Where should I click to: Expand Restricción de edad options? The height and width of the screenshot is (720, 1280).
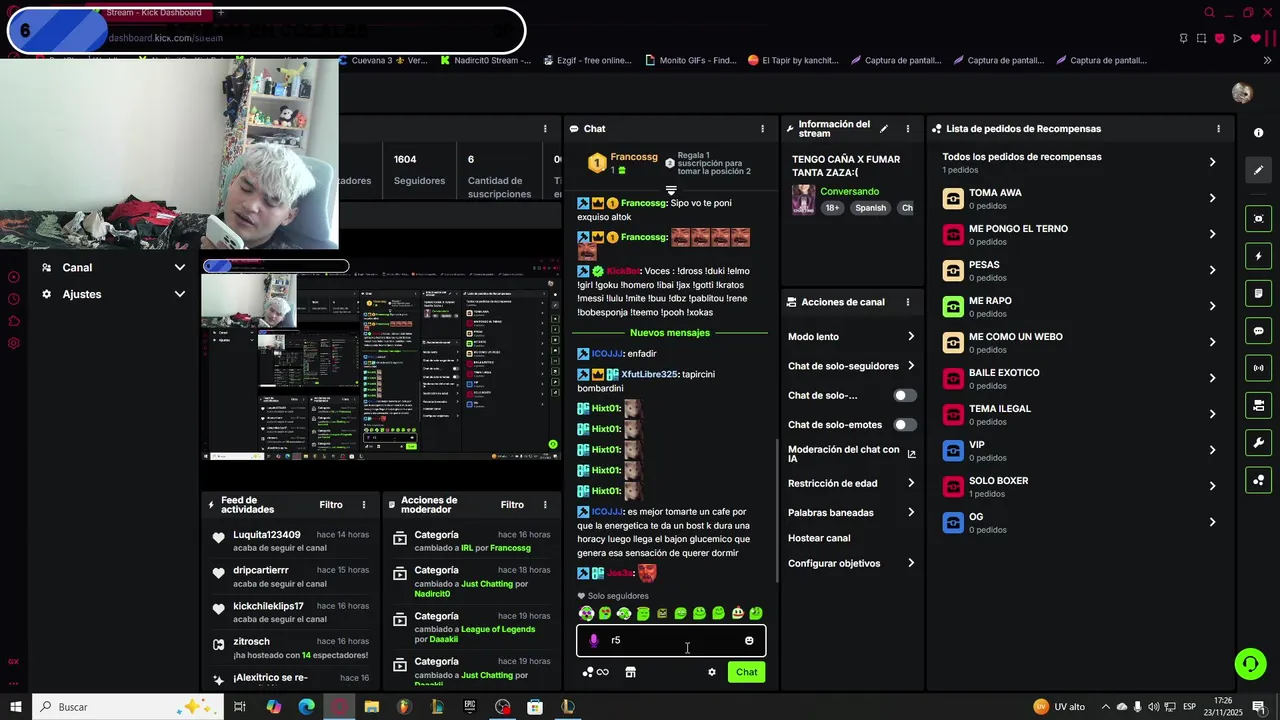click(x=851, y=483)
